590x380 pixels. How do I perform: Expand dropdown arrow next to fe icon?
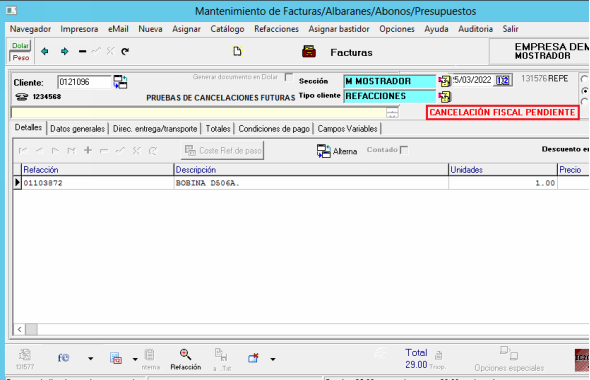91,359
